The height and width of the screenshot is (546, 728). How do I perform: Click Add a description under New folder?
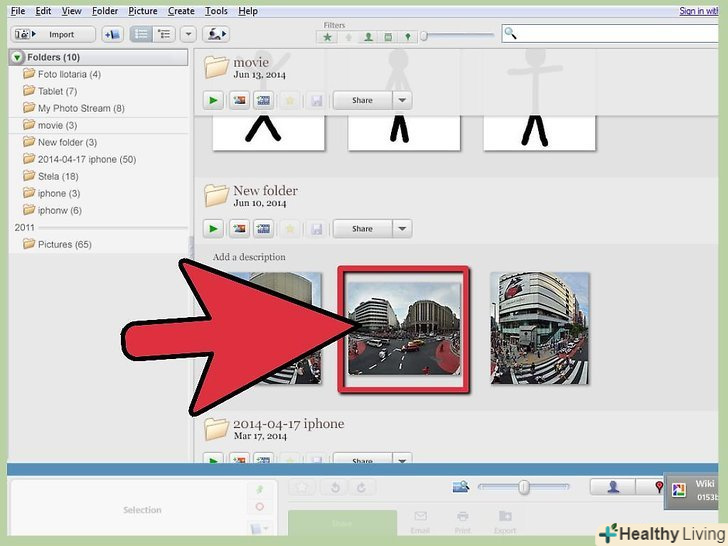point(249,257)
